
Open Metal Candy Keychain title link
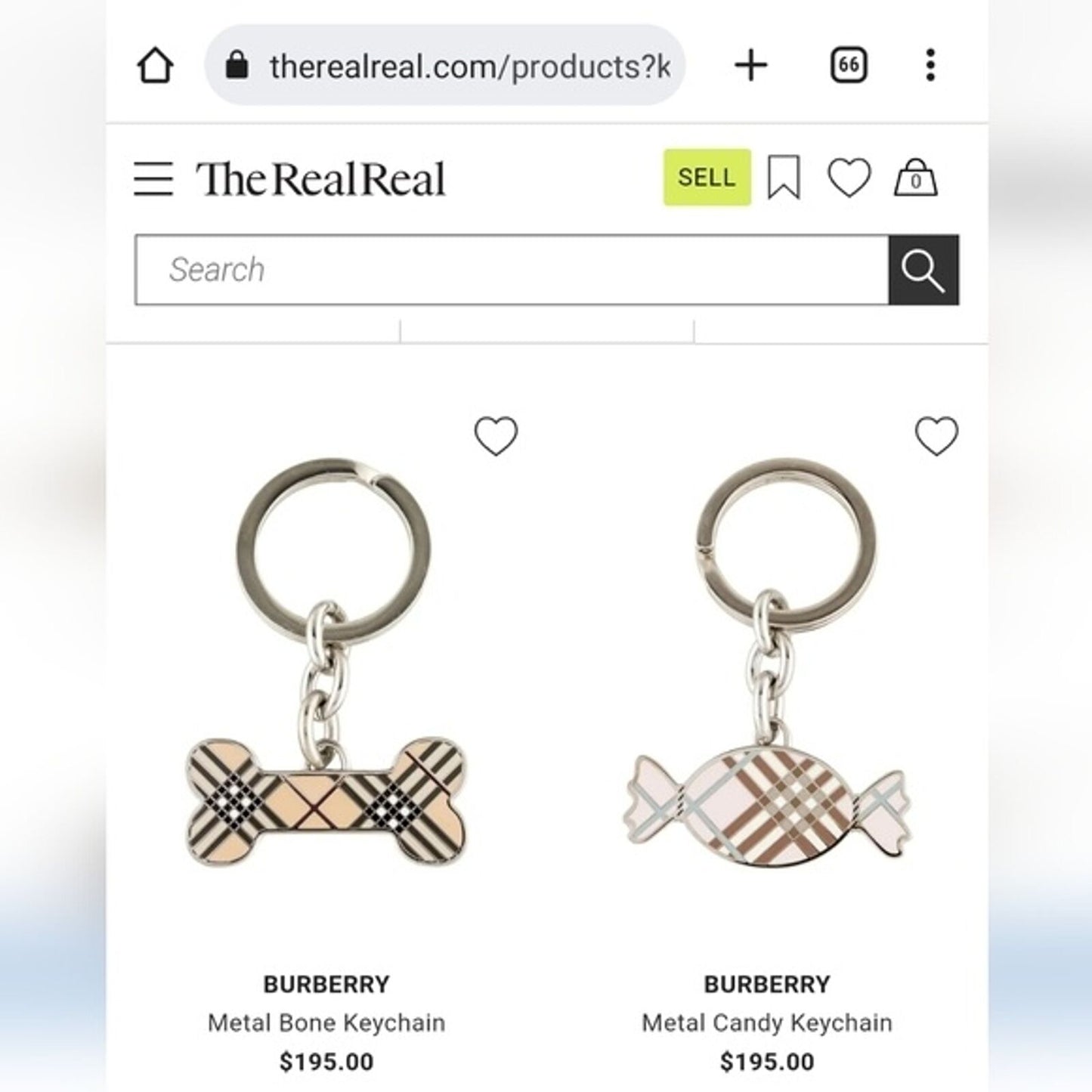pyautogui.click(x=767, y=1023)
